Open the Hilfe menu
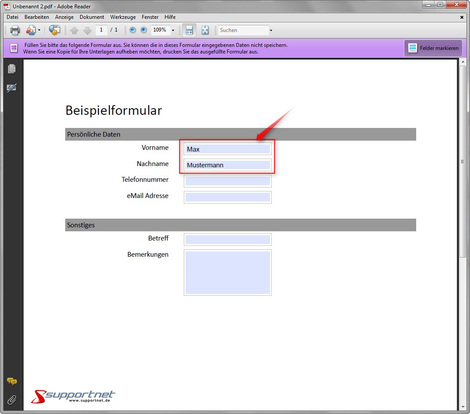 point(170,17)
